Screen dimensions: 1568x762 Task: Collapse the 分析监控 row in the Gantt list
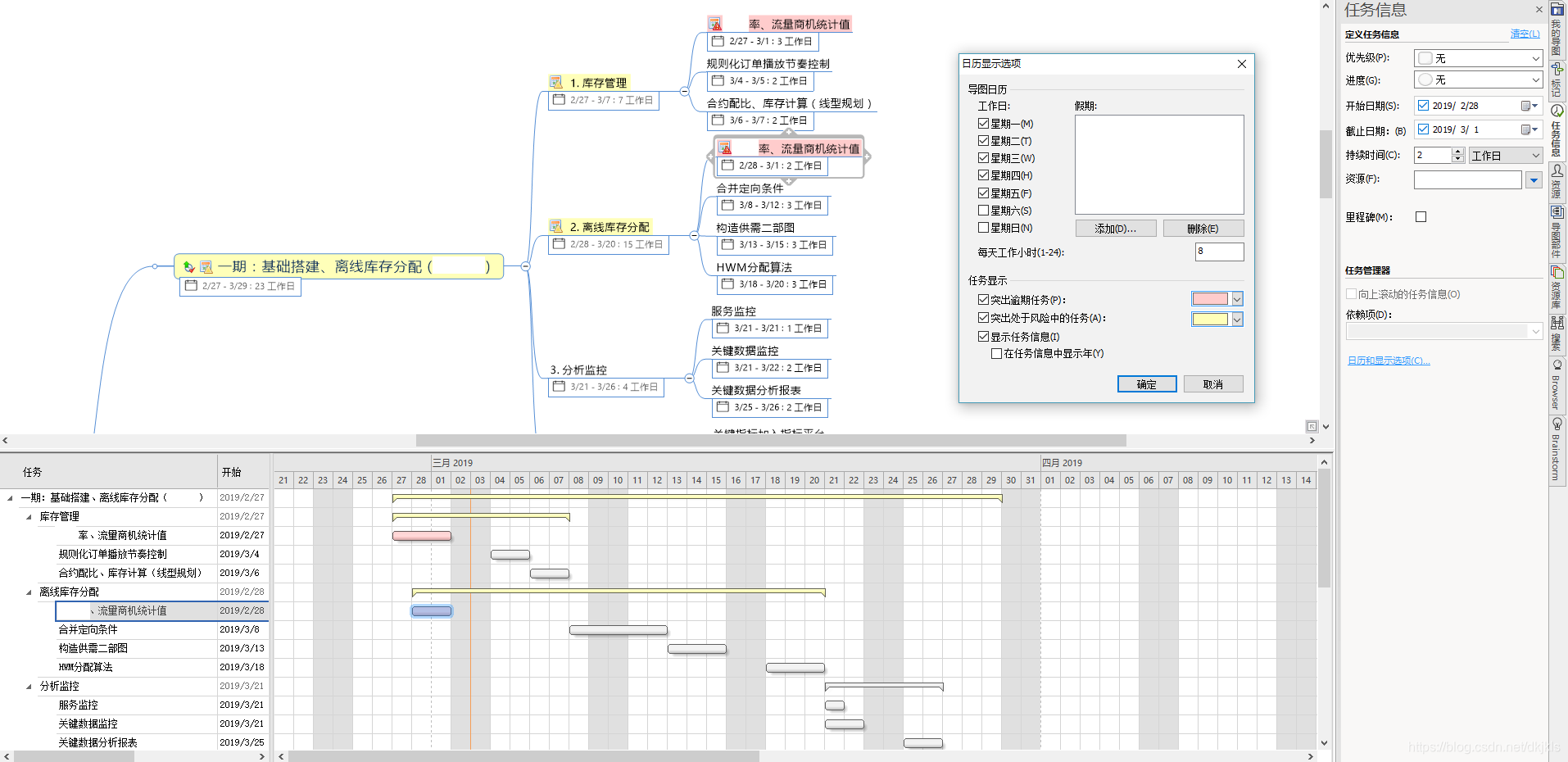coord(29,686)
